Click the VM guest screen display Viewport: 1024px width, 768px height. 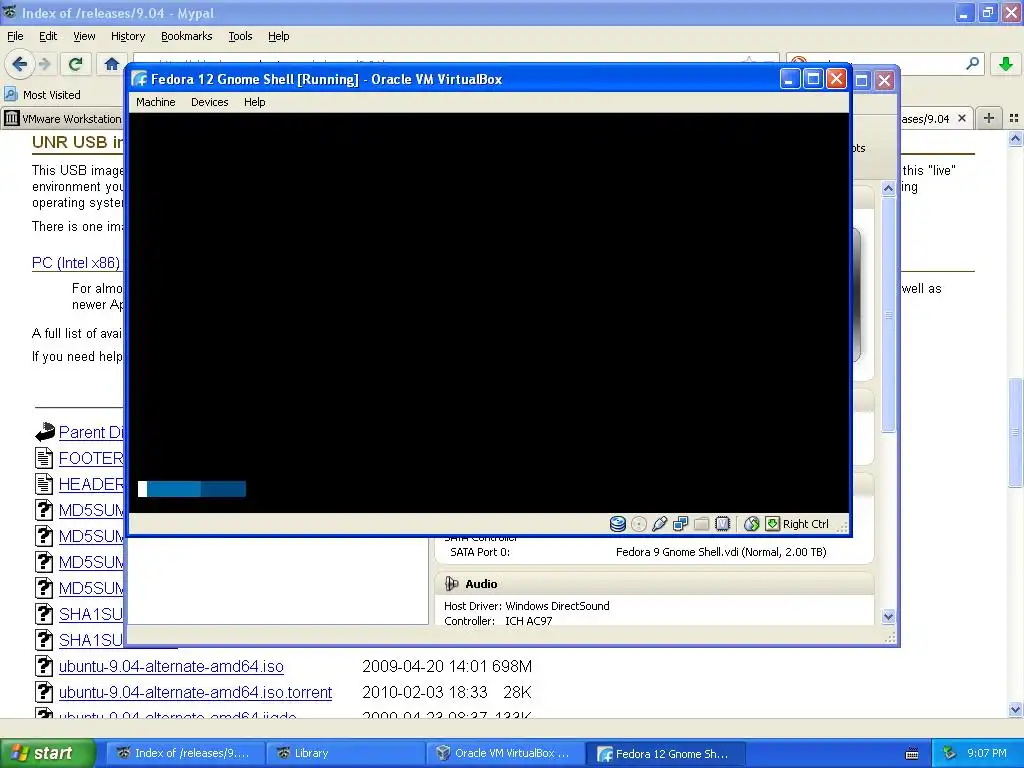coord(489,313)
